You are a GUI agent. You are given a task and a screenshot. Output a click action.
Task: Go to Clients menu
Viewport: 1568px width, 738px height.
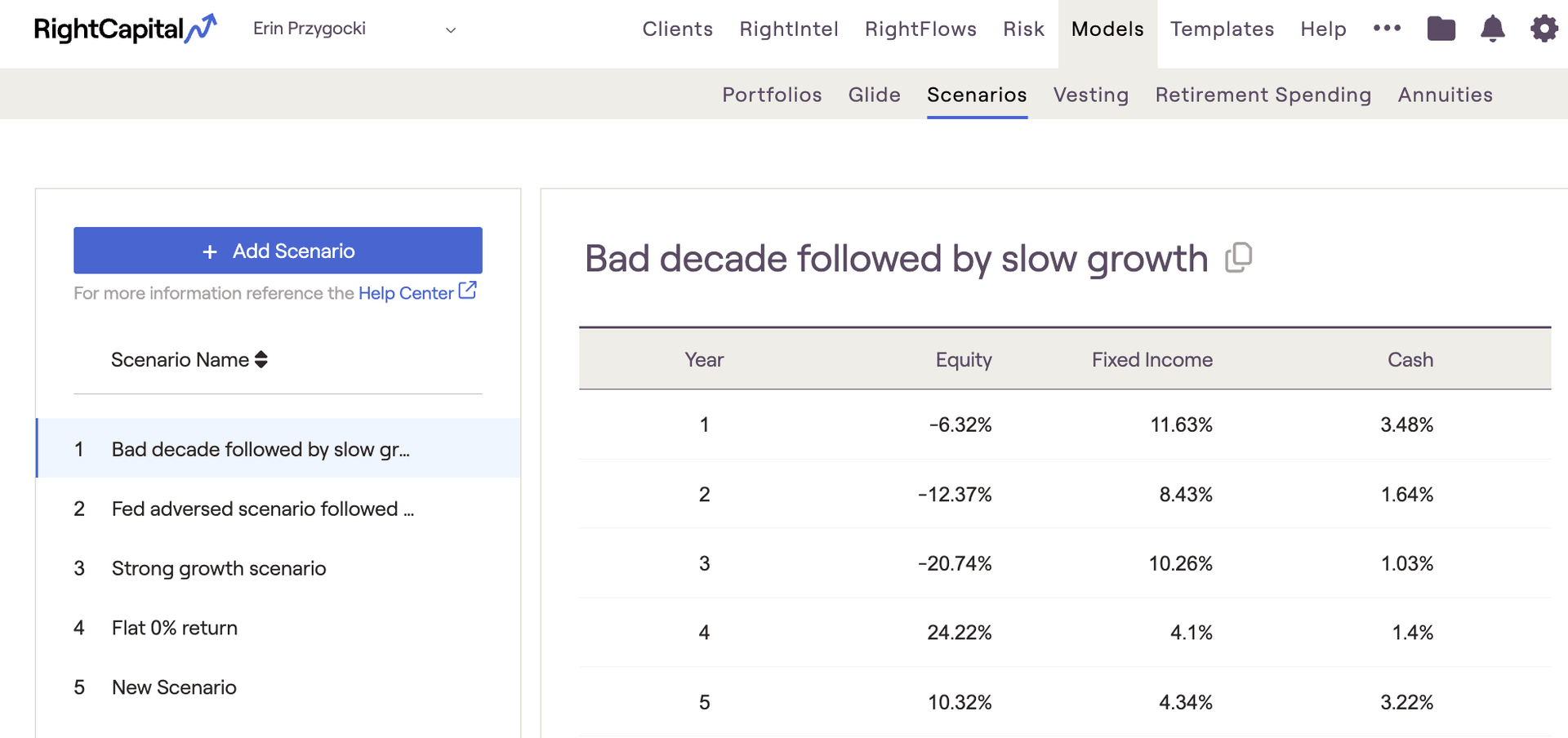tap(678, 29)
